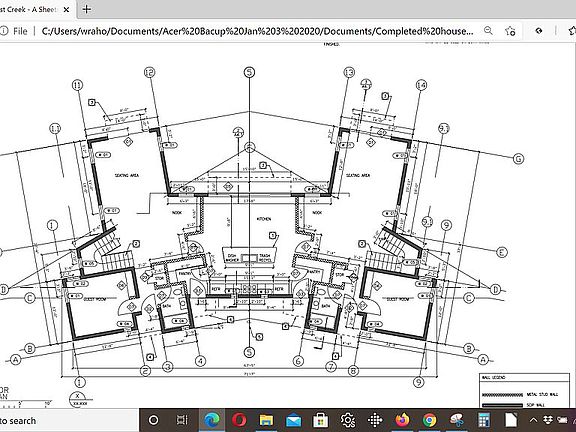Viewport: 576px width, 432px height.
Task: Open the Calculator app in taskbar
Action: [x=484, y=420]
